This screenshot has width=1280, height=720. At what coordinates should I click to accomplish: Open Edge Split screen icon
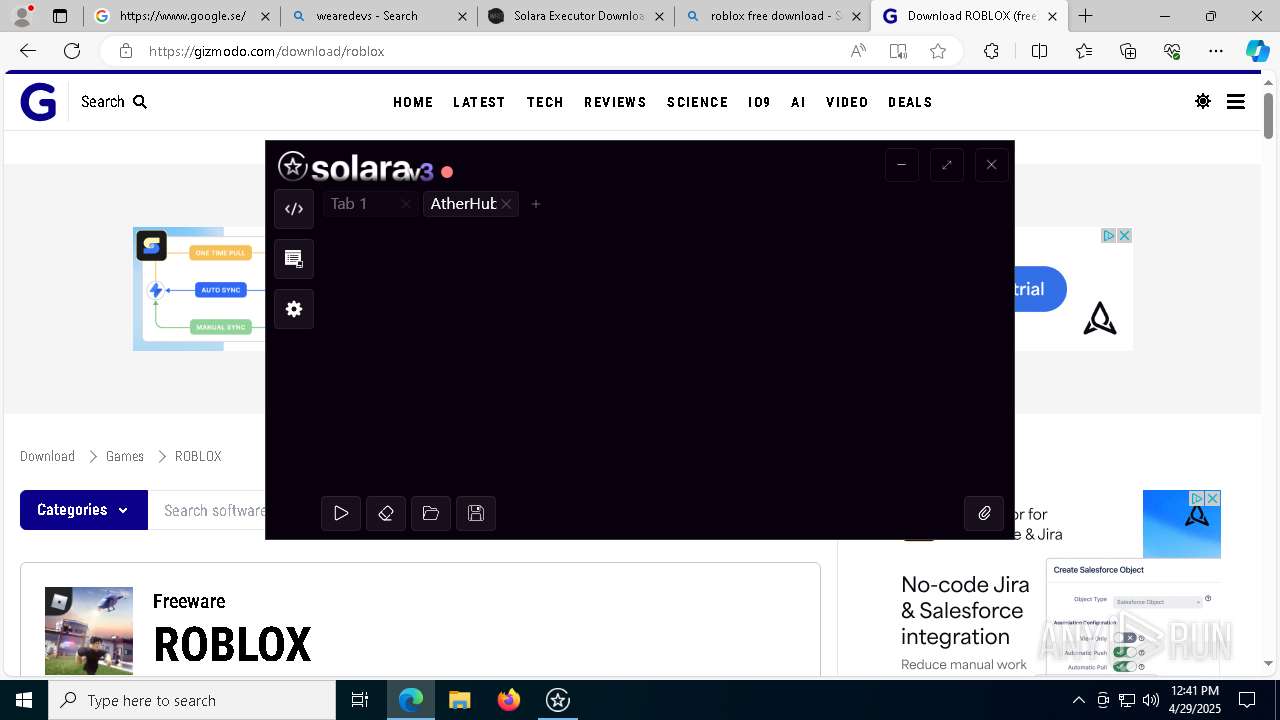(1039, 51)
